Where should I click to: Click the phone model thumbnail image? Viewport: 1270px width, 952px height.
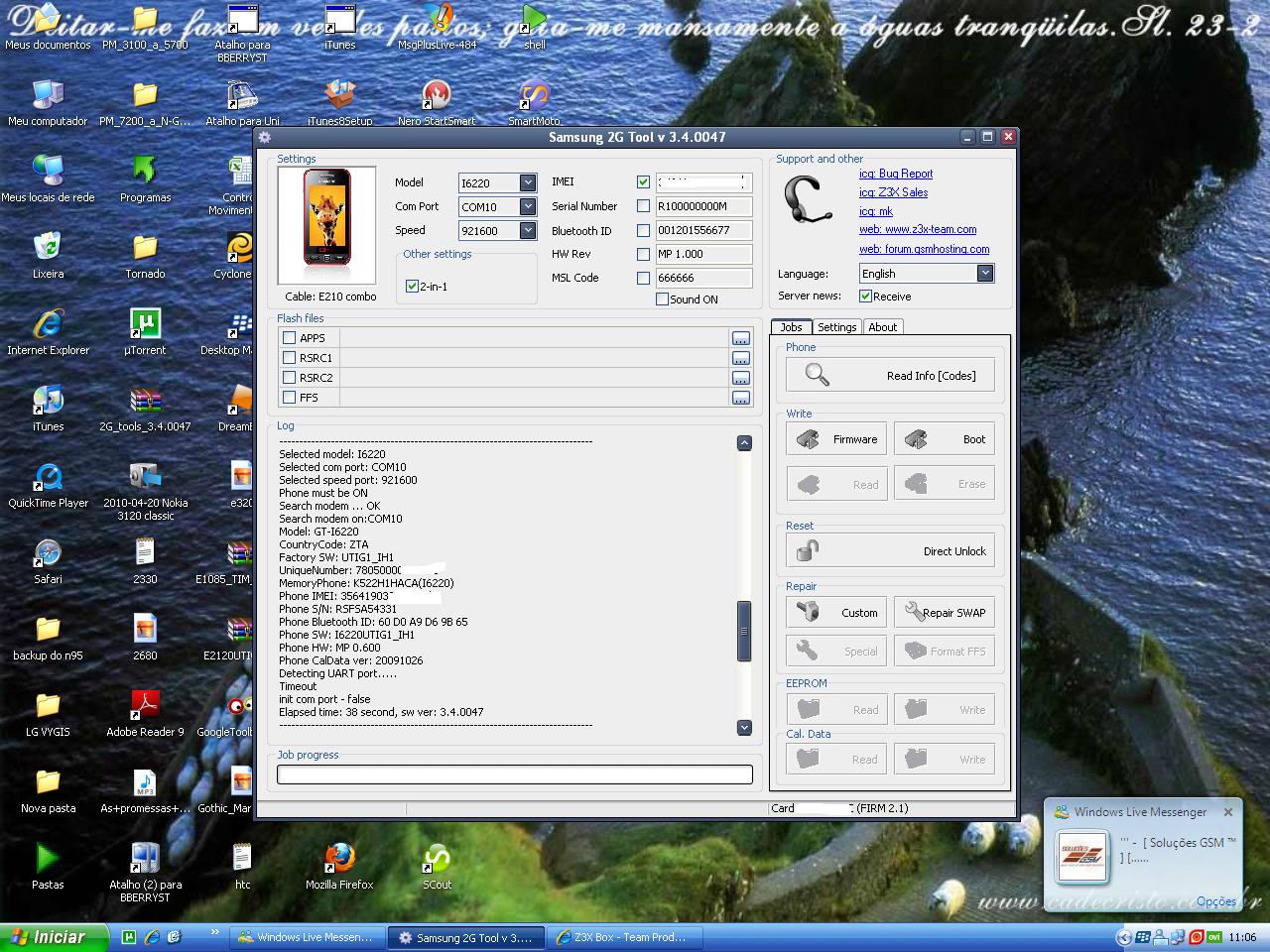tap(327, 227)
